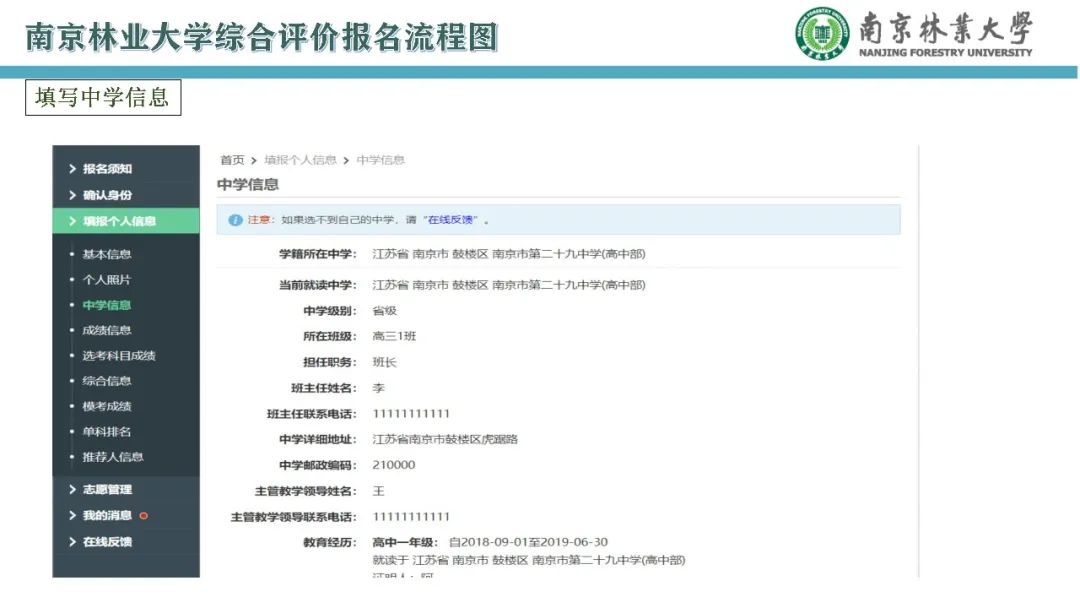Collapse the 填报个人信息 sidebar section
The image size is (1080, 608).
pyautogui.click(x=119, y=221)
